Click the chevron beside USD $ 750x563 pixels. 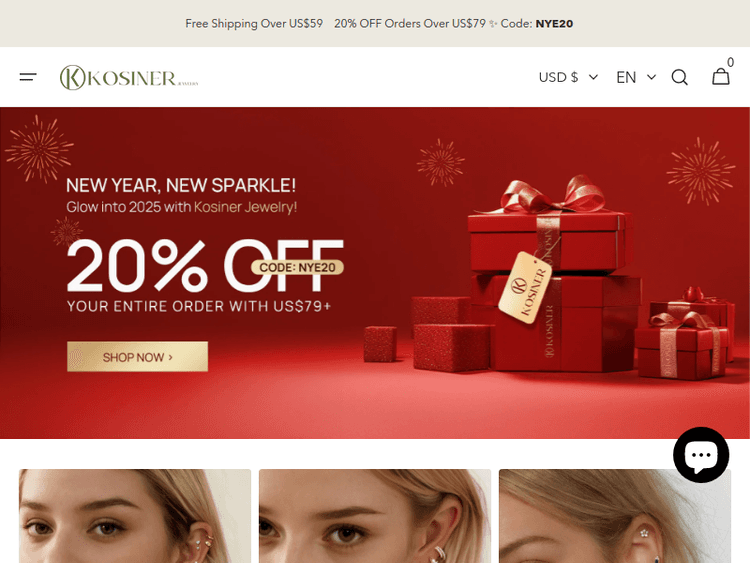point(593,77)
